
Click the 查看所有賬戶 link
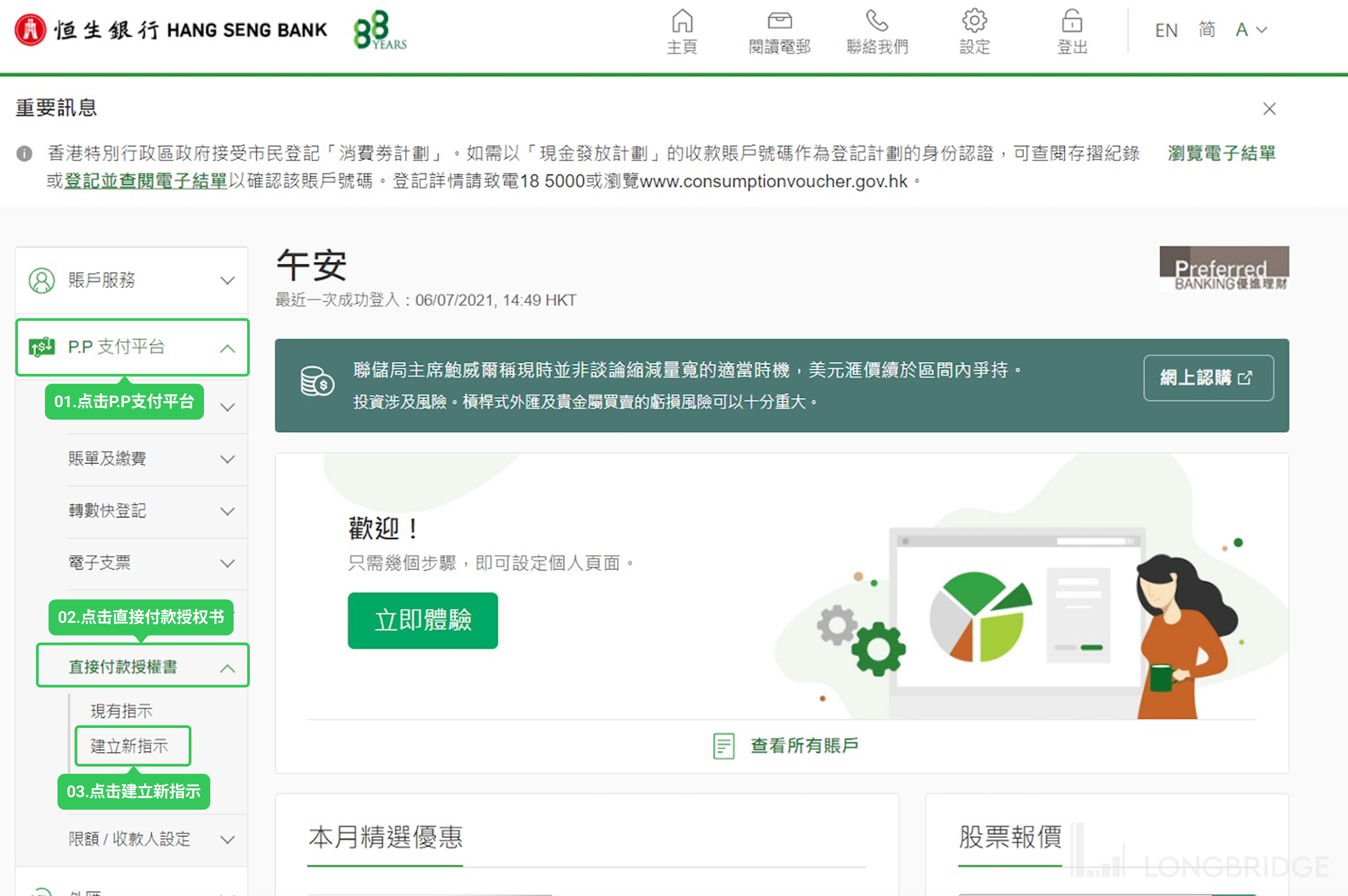[804, 745]
